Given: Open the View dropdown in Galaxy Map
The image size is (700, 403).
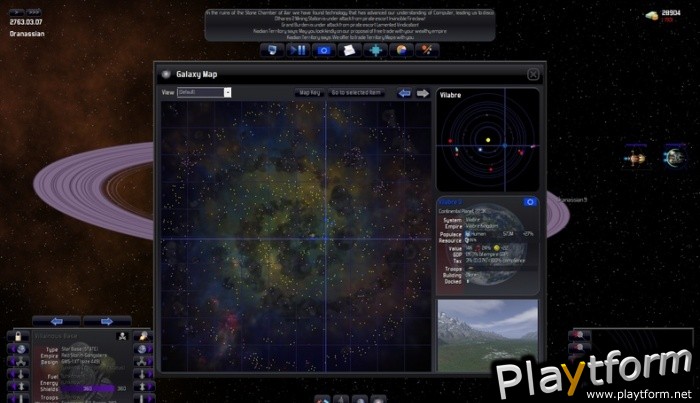Looking at the screenshot, I should [204, 92].
